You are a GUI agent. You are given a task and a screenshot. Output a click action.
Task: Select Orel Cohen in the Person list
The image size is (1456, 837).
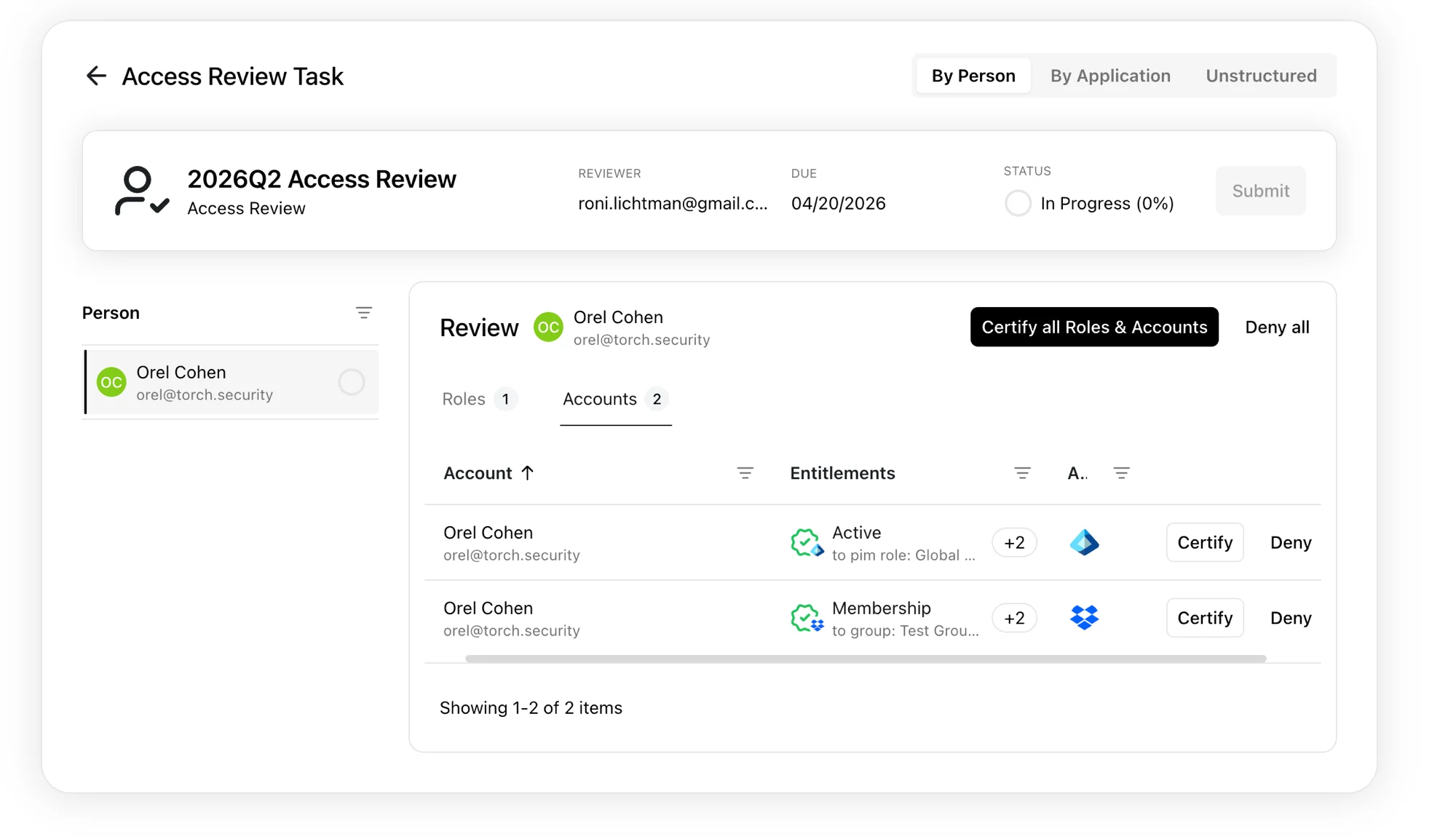232,382
